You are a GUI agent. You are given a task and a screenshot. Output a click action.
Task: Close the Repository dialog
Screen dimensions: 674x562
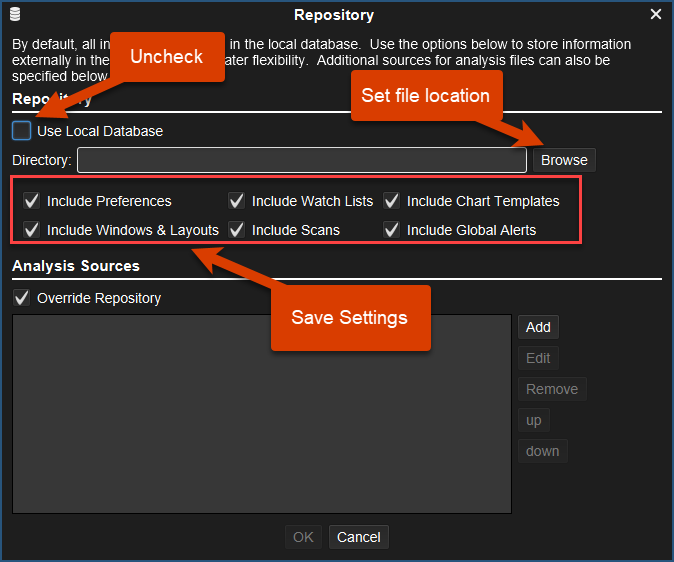[656, 15]
